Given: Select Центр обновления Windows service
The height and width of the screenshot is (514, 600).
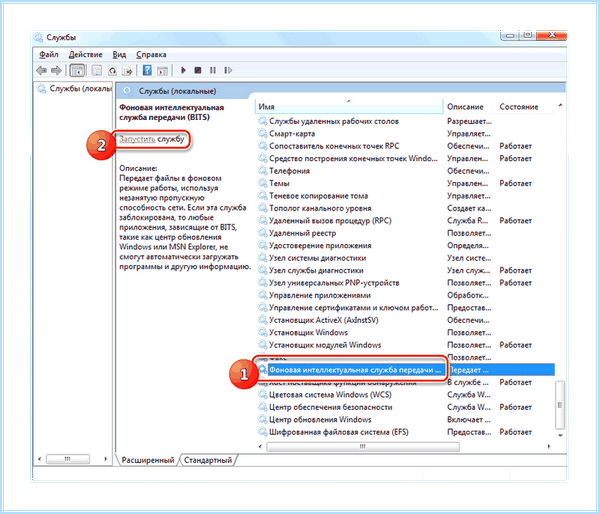Looking at the screenshot, I should (x=406, y=419).
